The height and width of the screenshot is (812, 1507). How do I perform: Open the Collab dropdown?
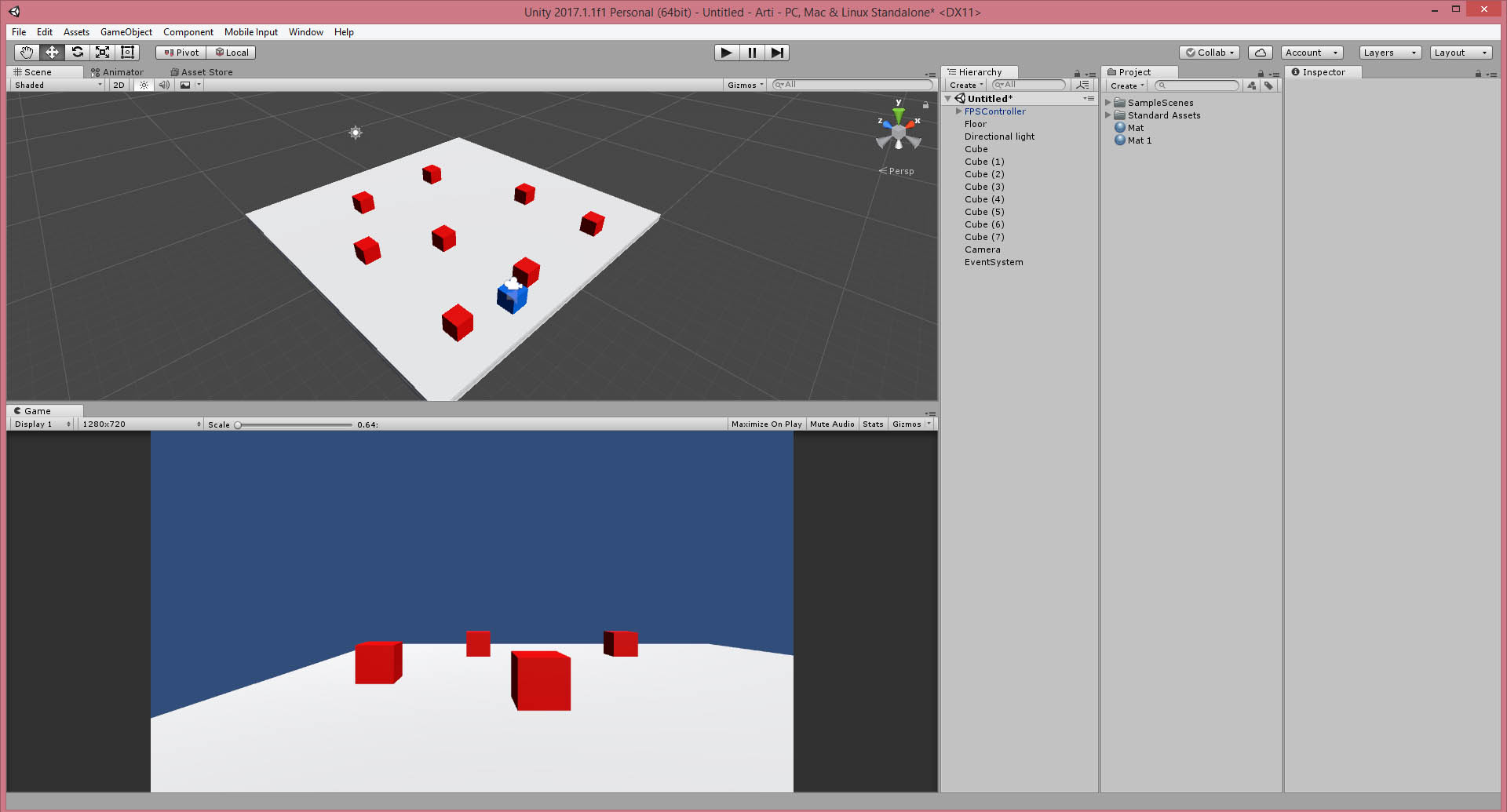coord(1210,53)
